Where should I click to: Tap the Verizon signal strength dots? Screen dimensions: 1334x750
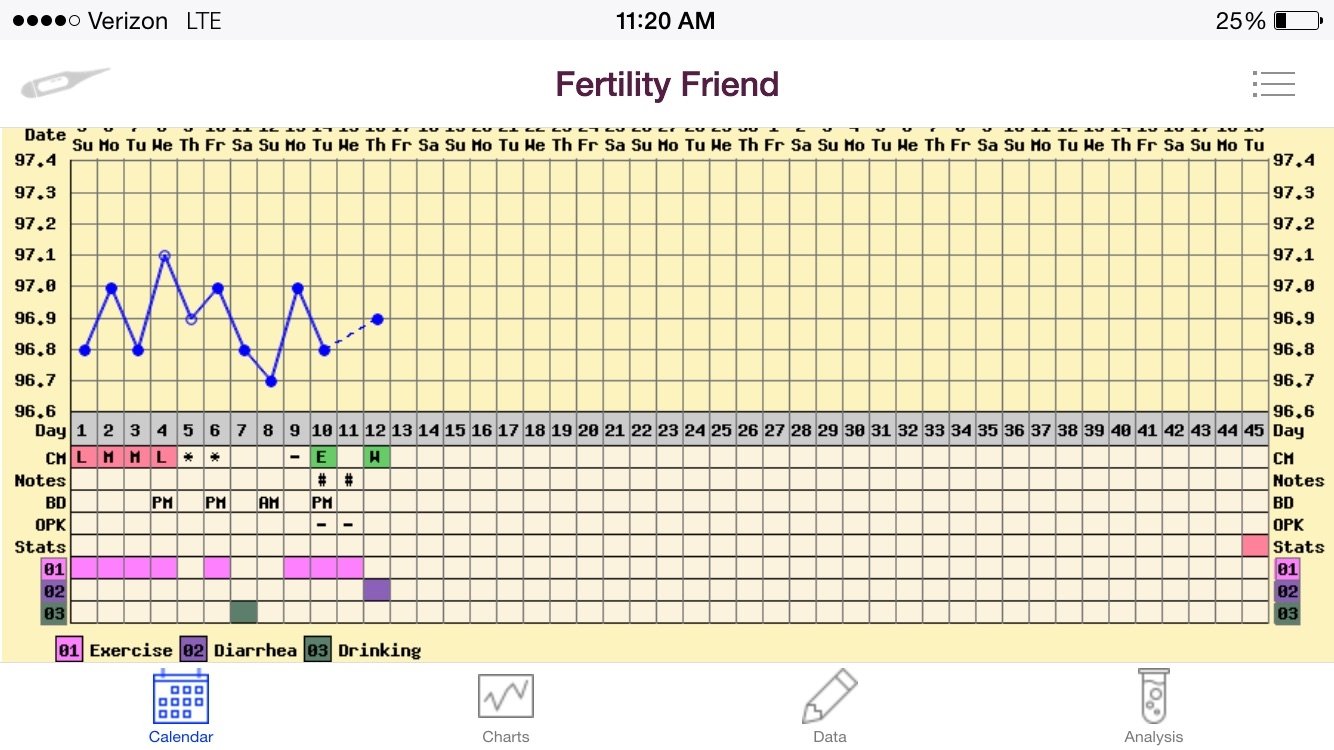click(x=46, y=20)
